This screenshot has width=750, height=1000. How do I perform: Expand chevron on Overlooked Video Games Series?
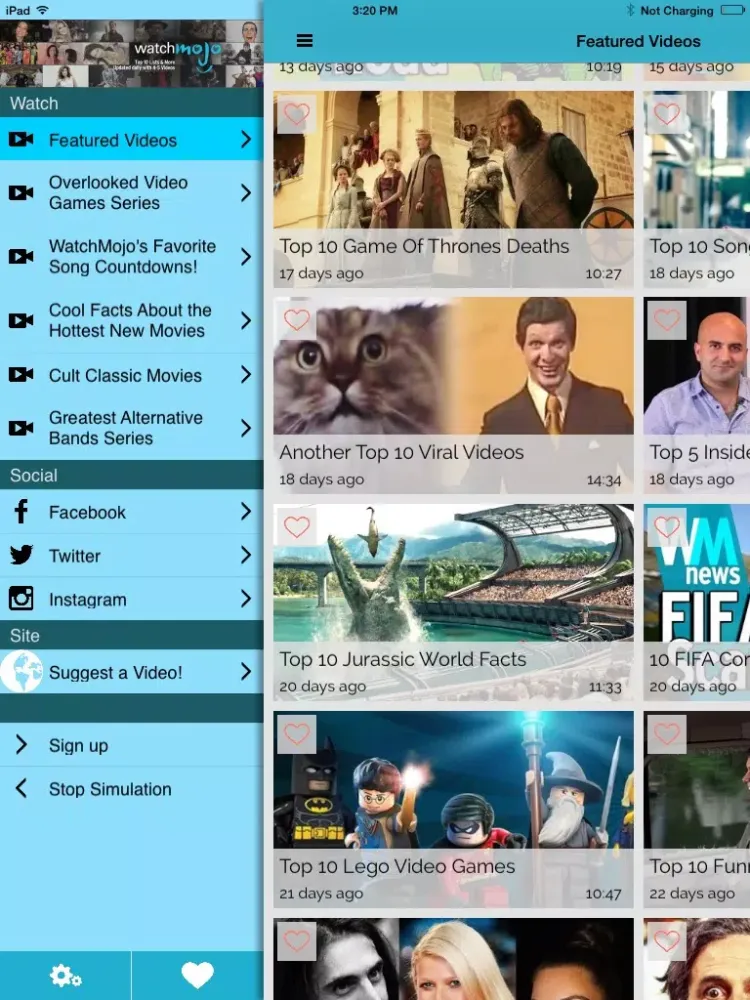pos(246,193)
